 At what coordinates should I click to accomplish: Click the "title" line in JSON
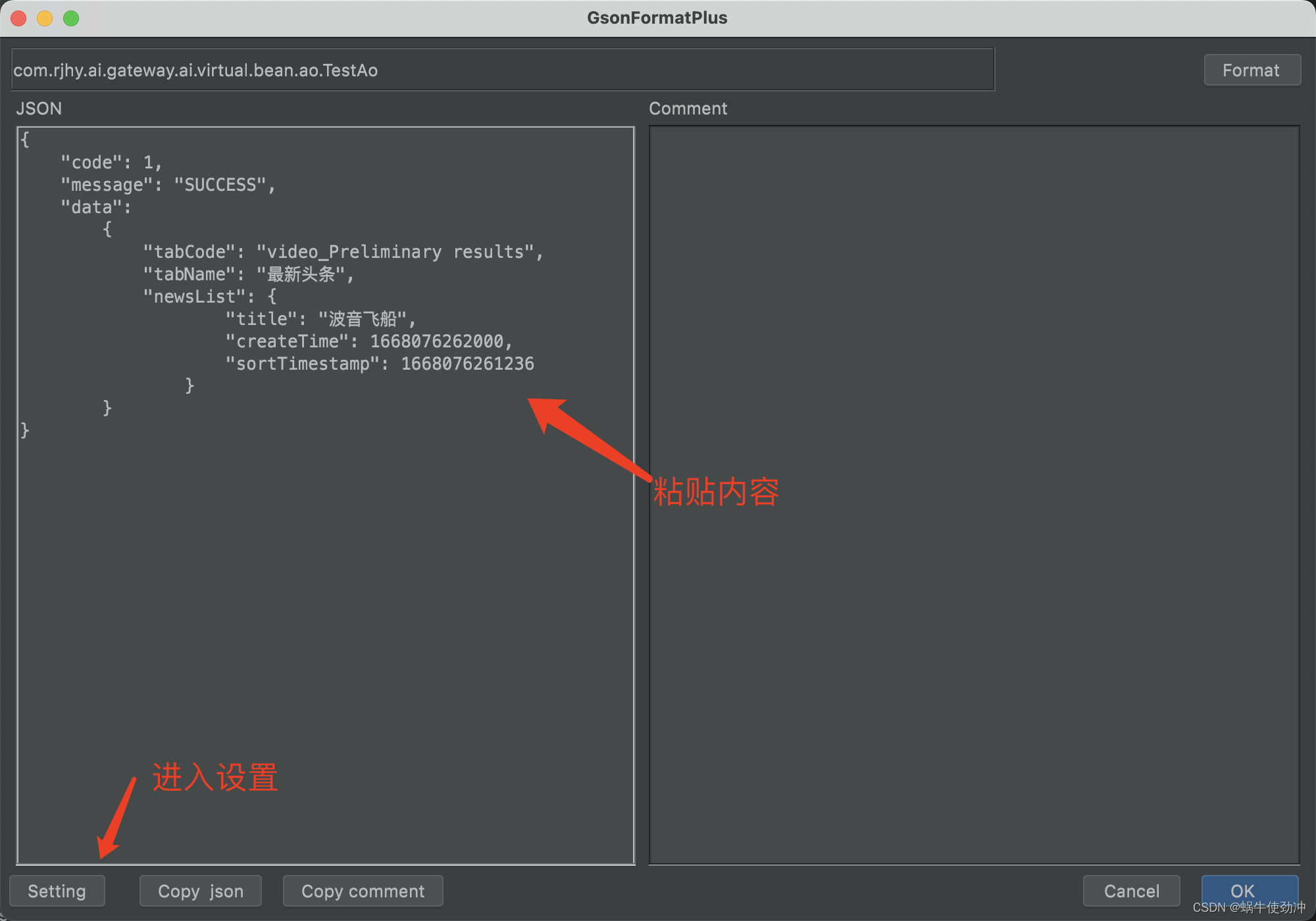coord(320,319)
